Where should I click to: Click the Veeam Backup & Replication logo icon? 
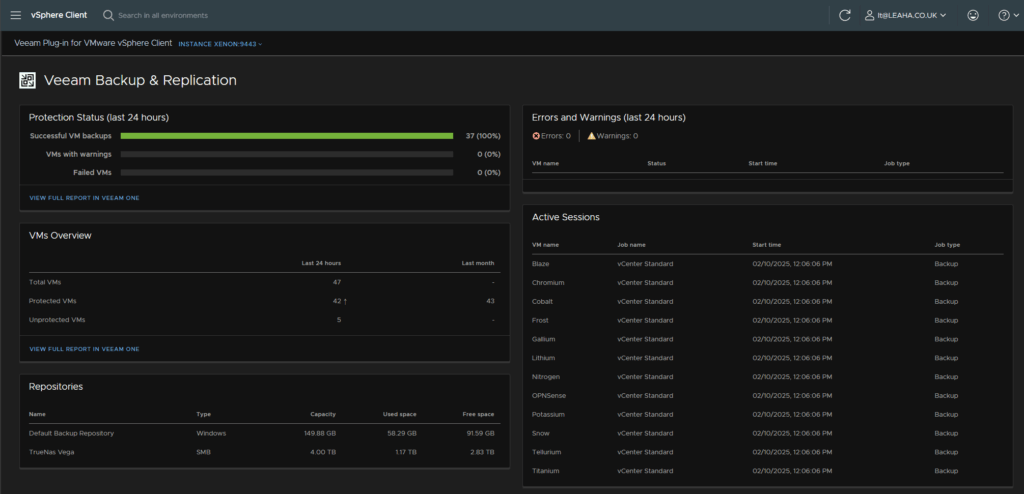pos(27,80)
